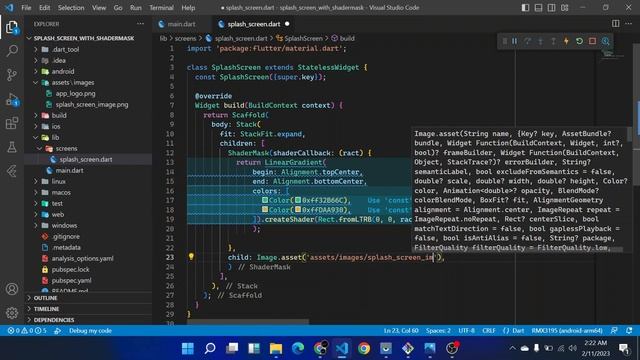Screen dimensions: 640x360
Task: Click the lightbulb code action on line 23
Action: pyautogui.click(x=191, y=257)
